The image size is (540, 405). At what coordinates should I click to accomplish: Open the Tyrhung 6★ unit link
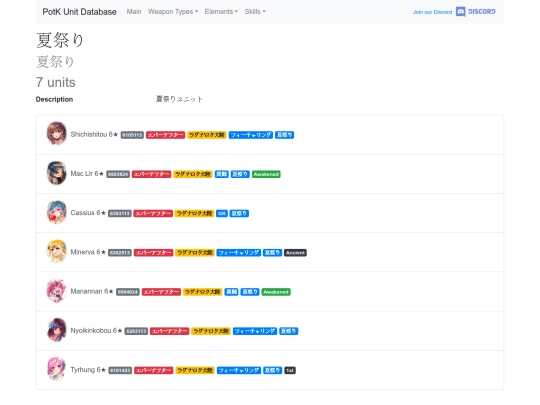(88, 370)
